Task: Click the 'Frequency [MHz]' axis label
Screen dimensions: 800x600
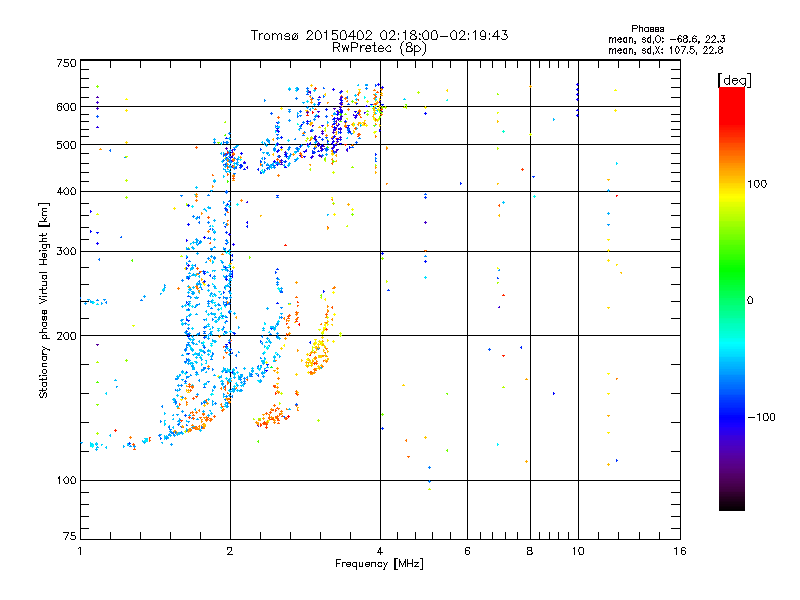Action: click(x=379, y=564)
